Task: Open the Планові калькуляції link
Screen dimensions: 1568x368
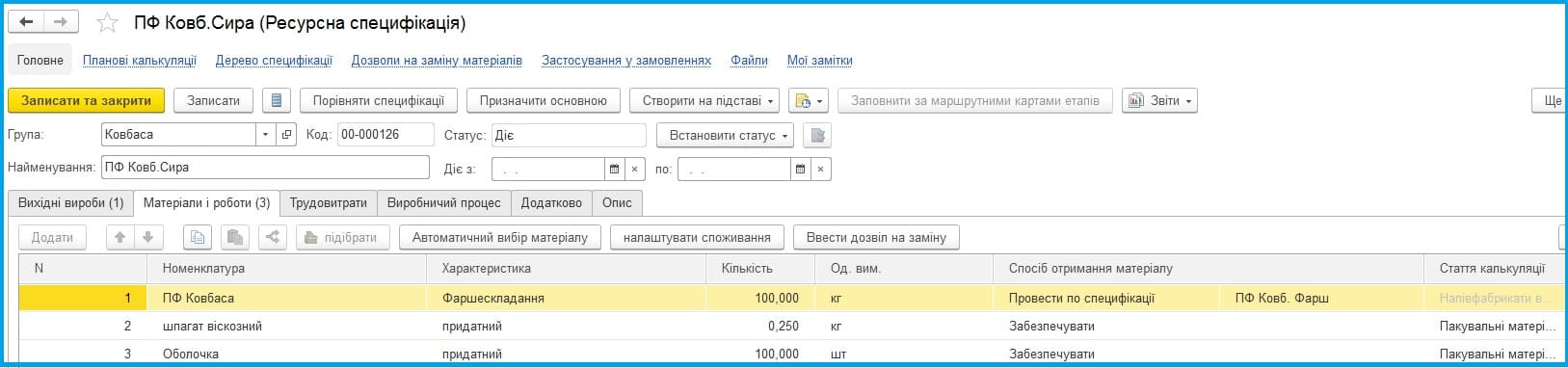Action: [140, 60]
